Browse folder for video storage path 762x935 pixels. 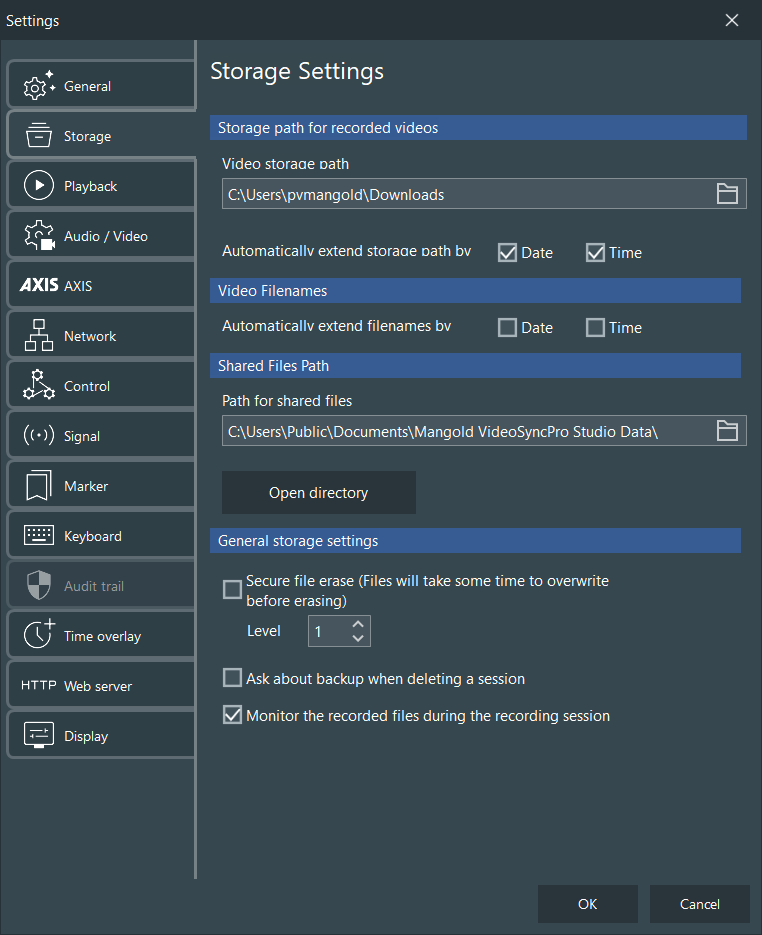pos(727,194)
